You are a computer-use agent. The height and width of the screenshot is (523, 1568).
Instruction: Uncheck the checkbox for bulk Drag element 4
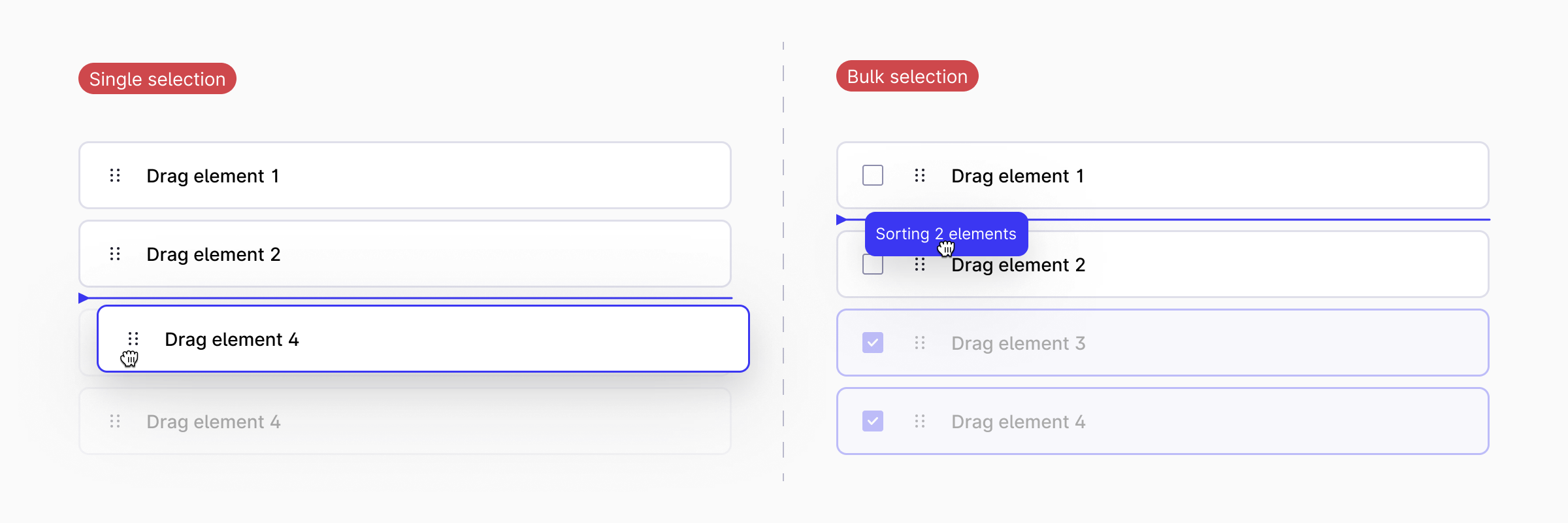(873, 422)
